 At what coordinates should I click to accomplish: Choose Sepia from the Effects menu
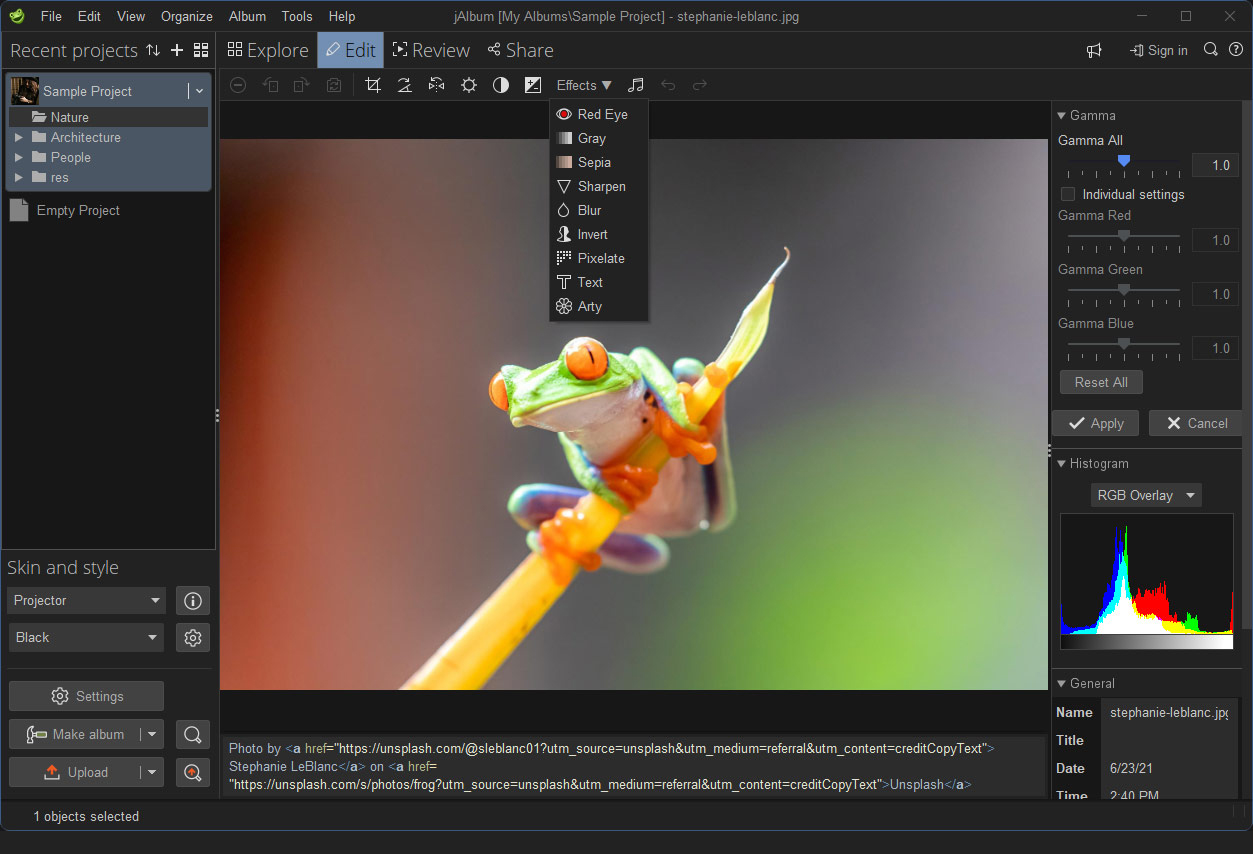click(599, 162)
